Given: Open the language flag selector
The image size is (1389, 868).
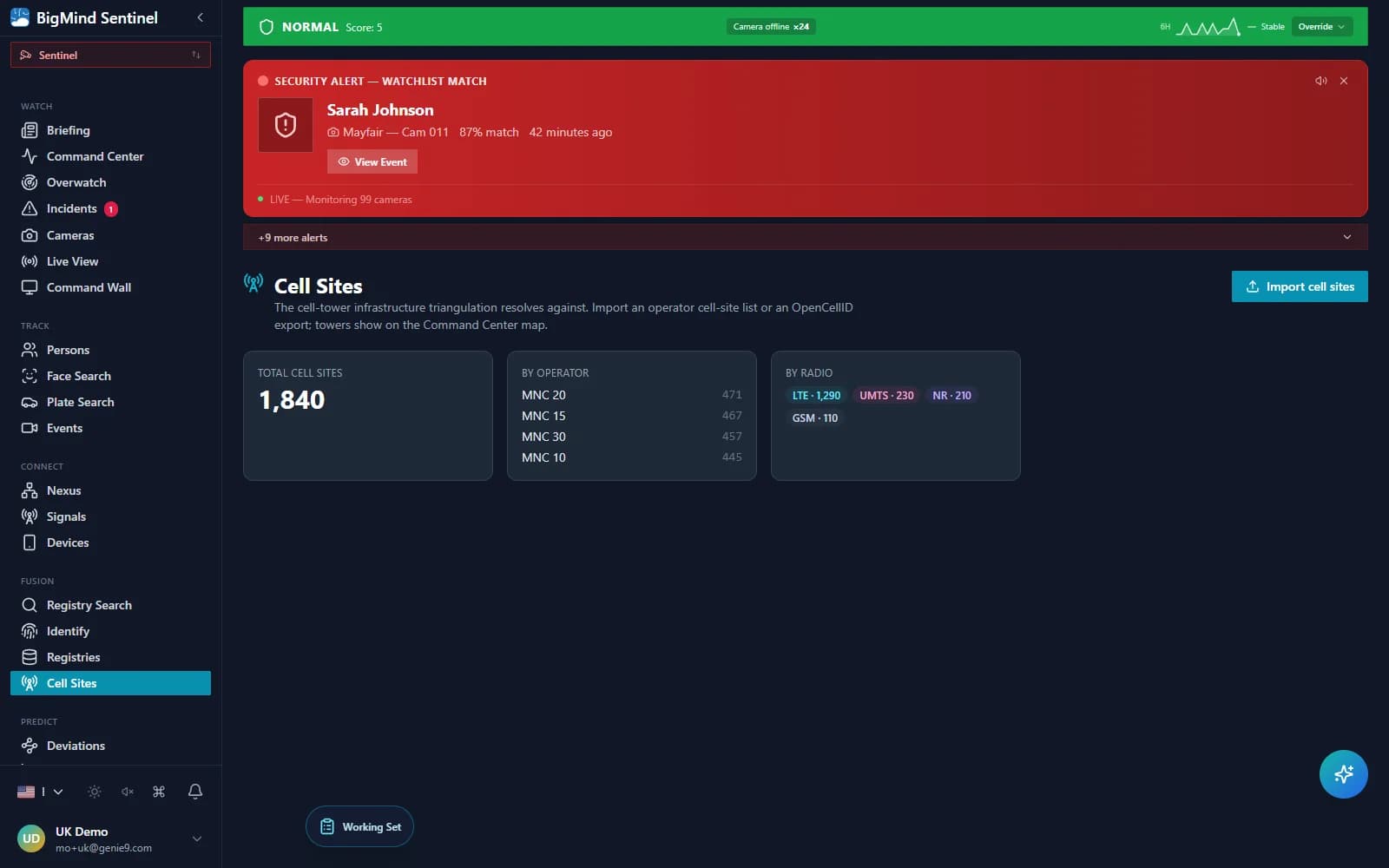Looking at the screenshot, I should pyautogui.click(x=40, y=791).
